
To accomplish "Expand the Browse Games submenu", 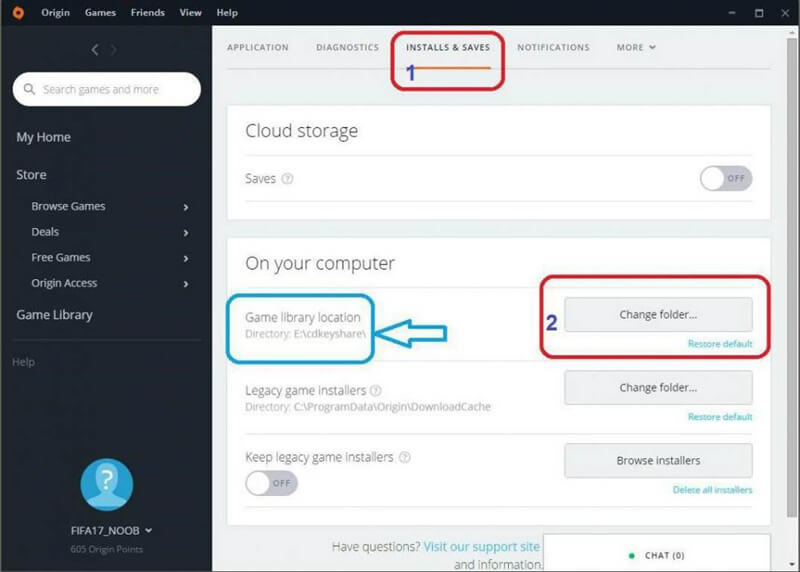I will pyautogui.click(x=186, y=207).
